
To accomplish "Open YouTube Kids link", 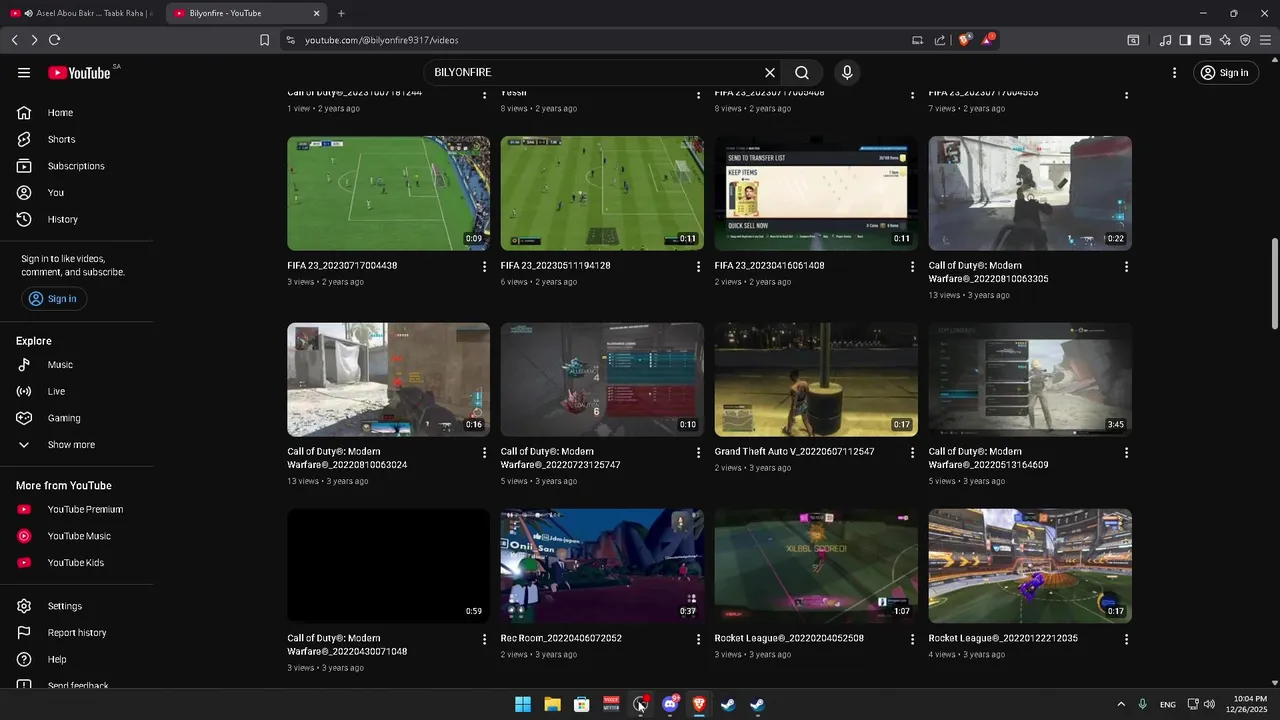I will pyautogui.click(x=77, y=563).
